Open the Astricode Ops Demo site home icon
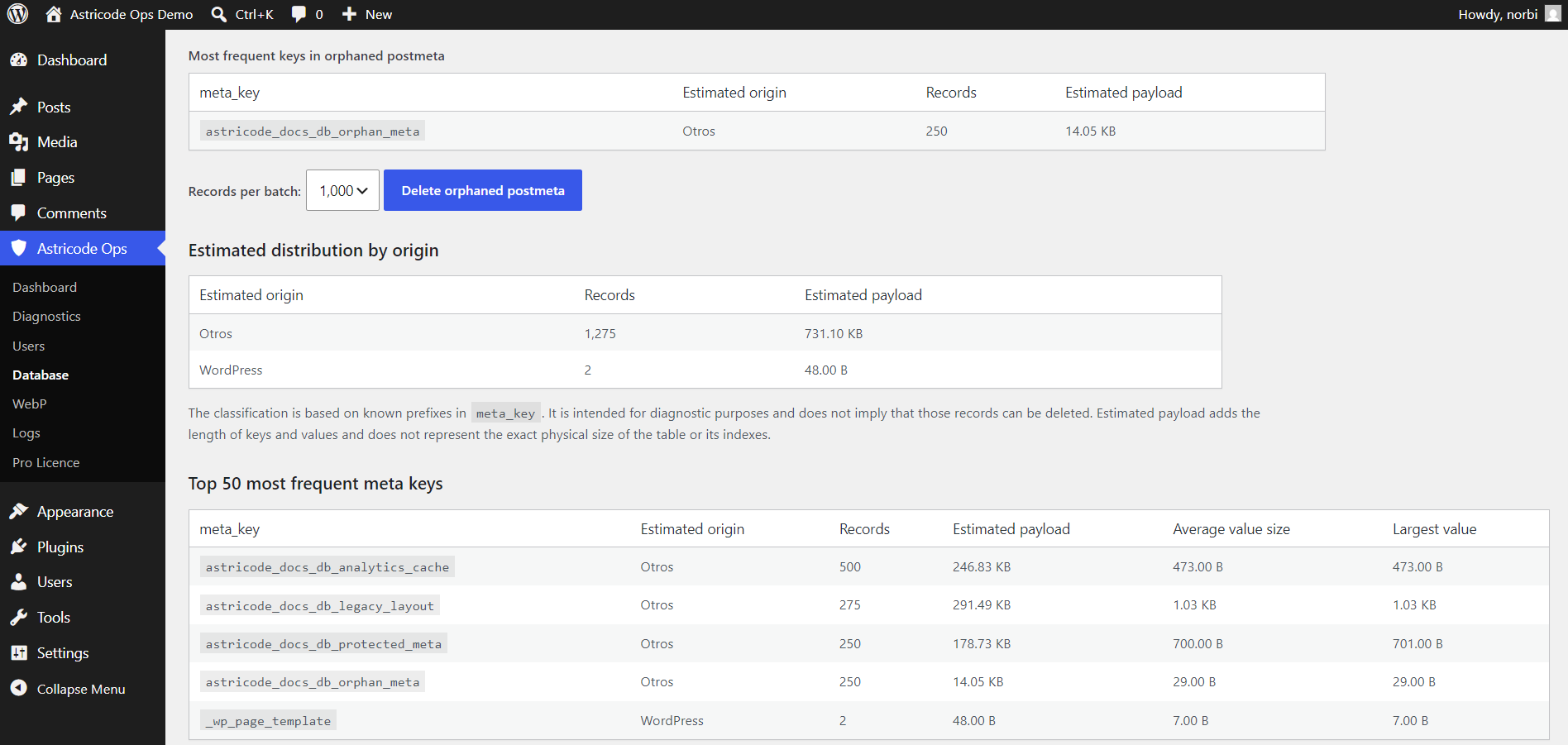Screen dimensions: 1568x745 click(x=54, y=14)
